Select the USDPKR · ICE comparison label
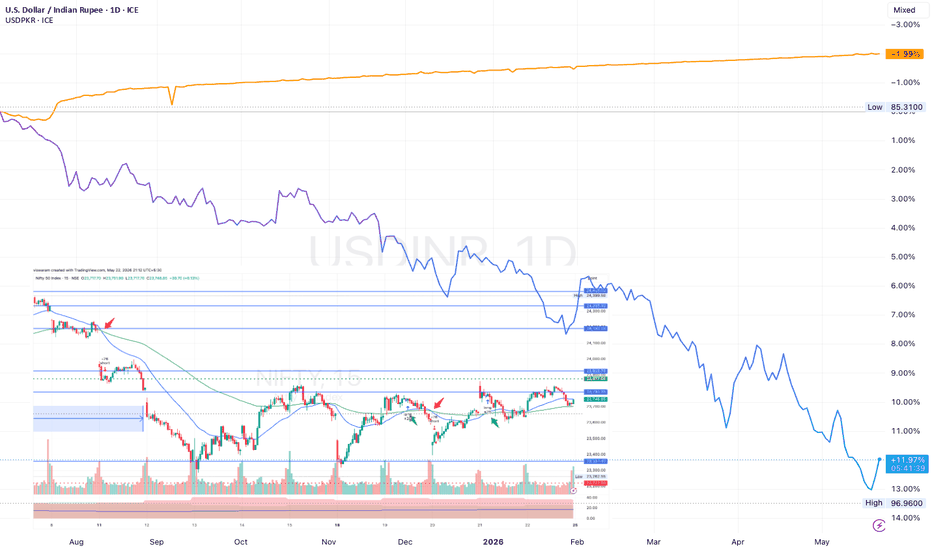The height and width of the screenshot is (550, 932). pyautogui.click(x=29, y=20)
